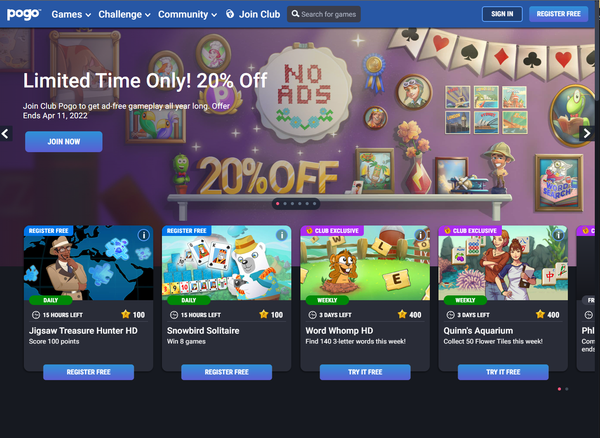
Task: Click Register Free in the header
Action: click(x=558, y=14)
